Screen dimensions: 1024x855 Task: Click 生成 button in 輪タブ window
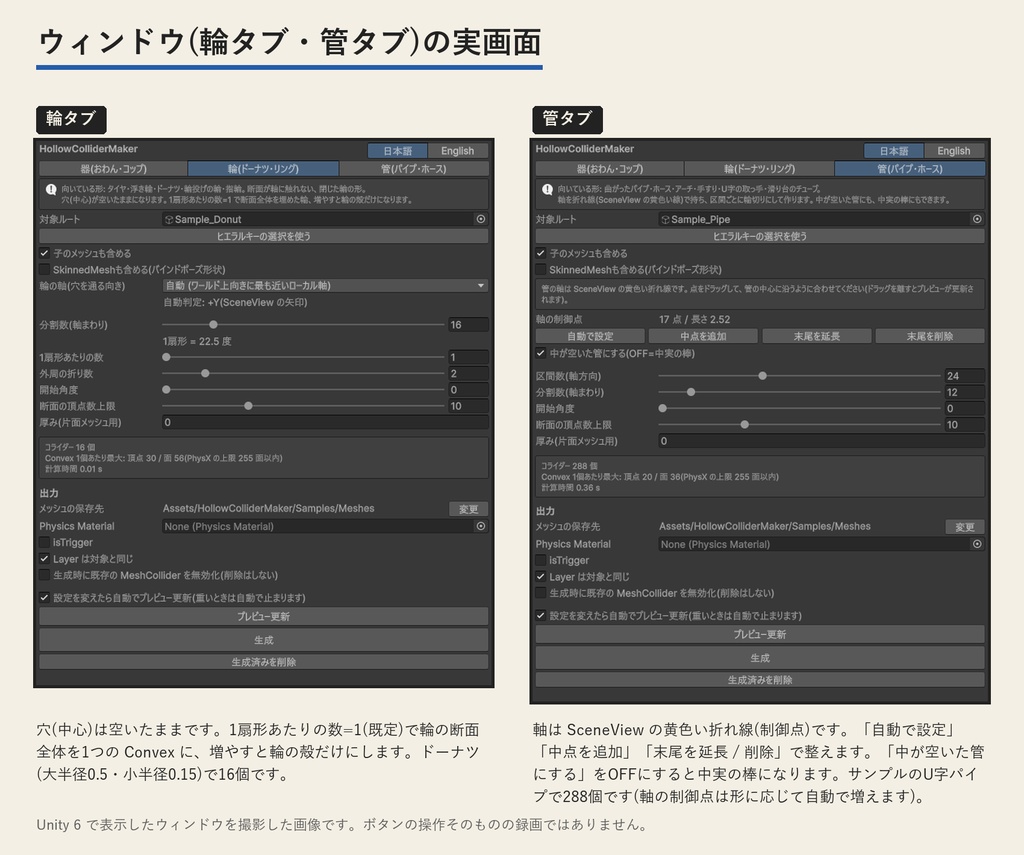click(264, 640)
